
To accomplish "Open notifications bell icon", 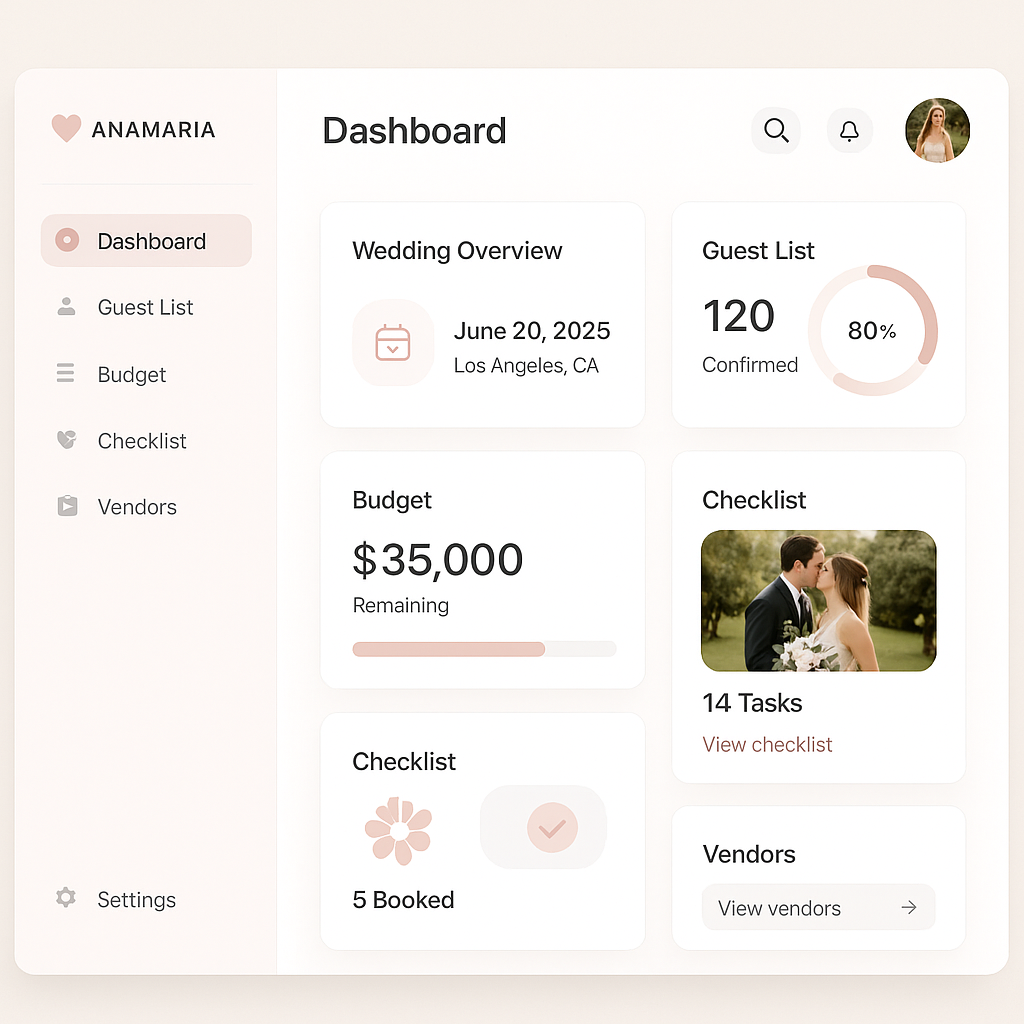I will [849, 131].
